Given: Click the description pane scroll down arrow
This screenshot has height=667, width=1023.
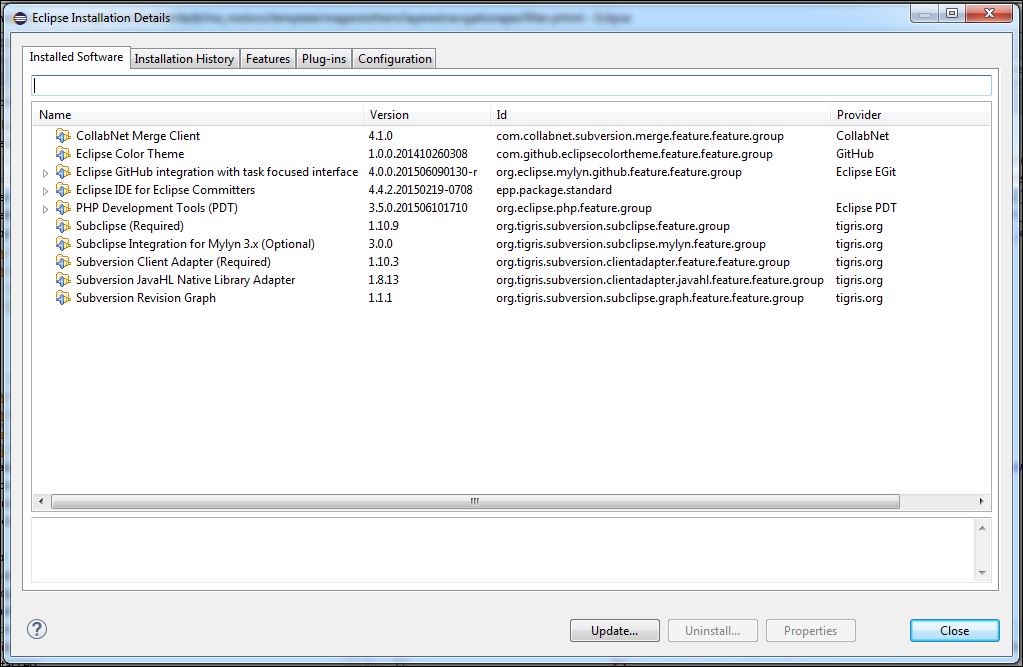Looking at the screenshot, I should click(982, 573).
